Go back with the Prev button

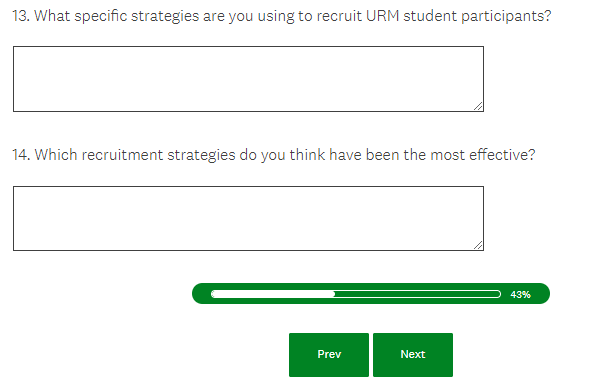pos(329,355)
